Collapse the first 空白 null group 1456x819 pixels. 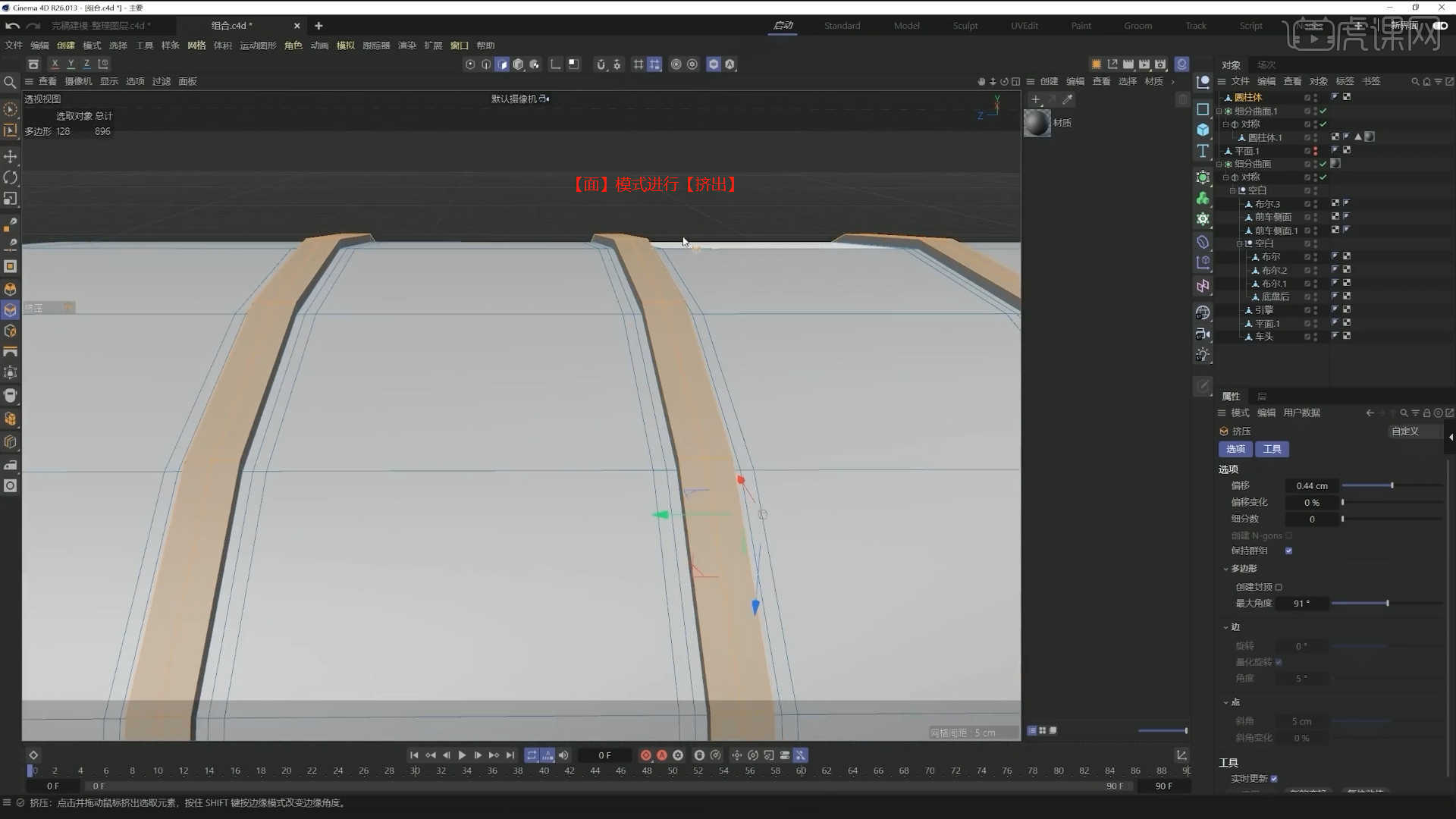[x=1232, y=191]
